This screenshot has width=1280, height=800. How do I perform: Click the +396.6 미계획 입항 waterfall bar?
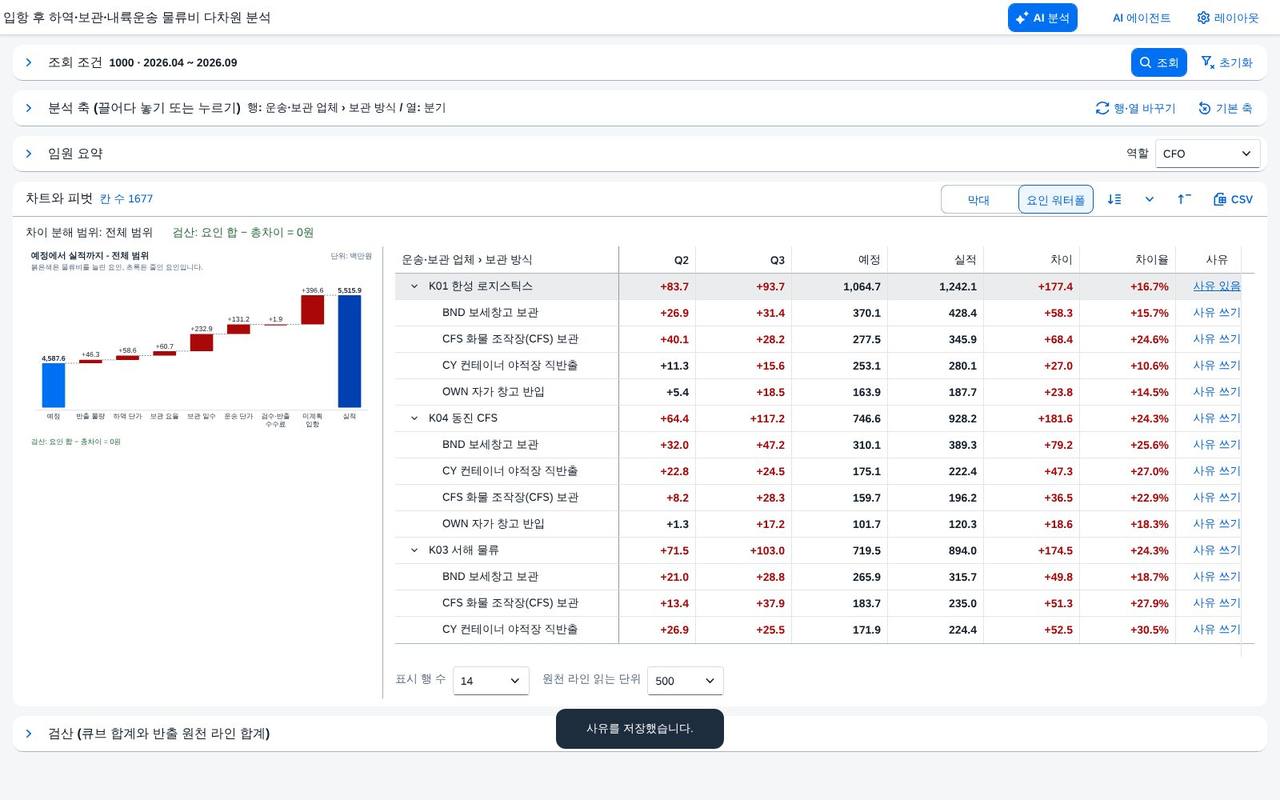(x=312, y=310)
